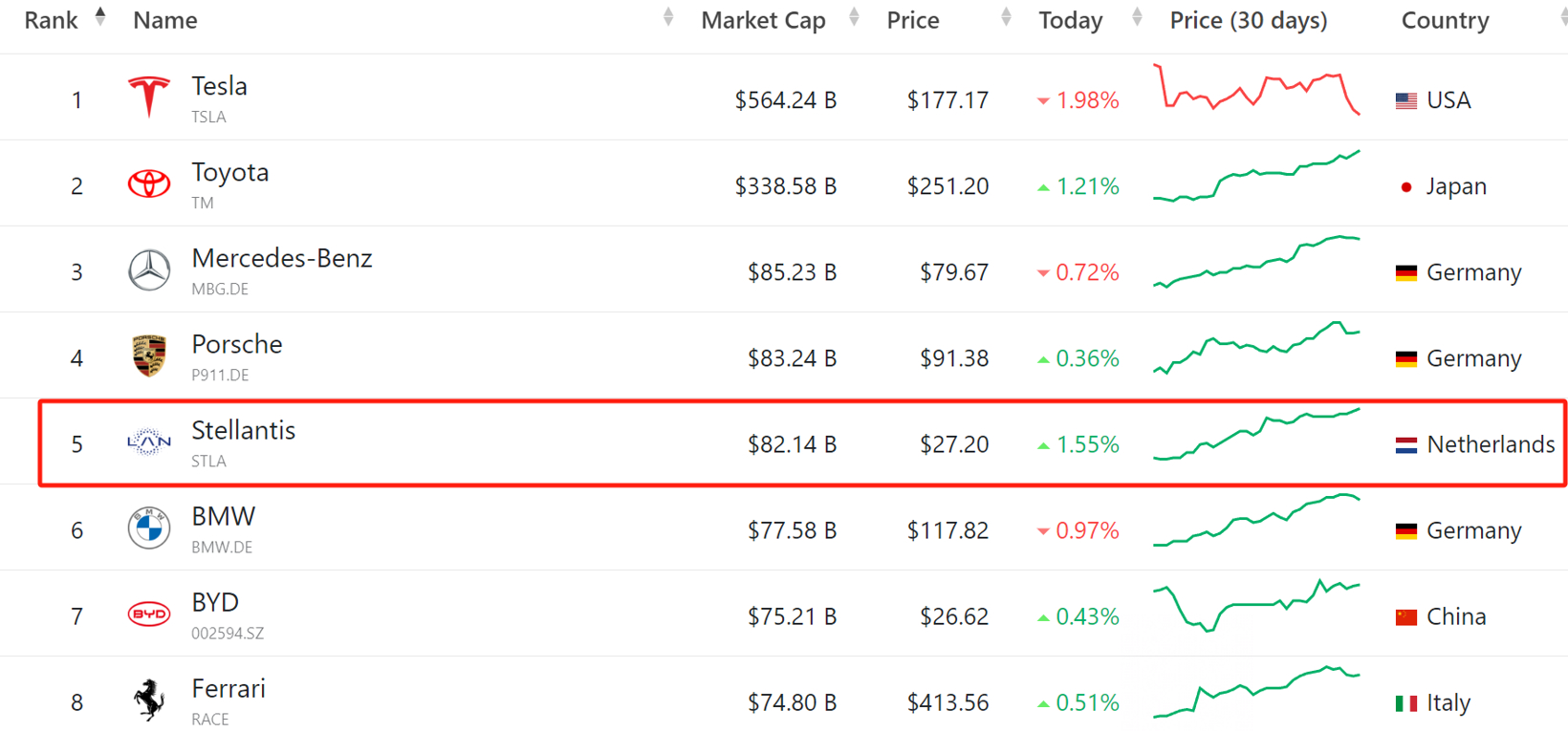1568x732 pixels.
Task: Open the Tesla company link
Action: click(219, 86)
